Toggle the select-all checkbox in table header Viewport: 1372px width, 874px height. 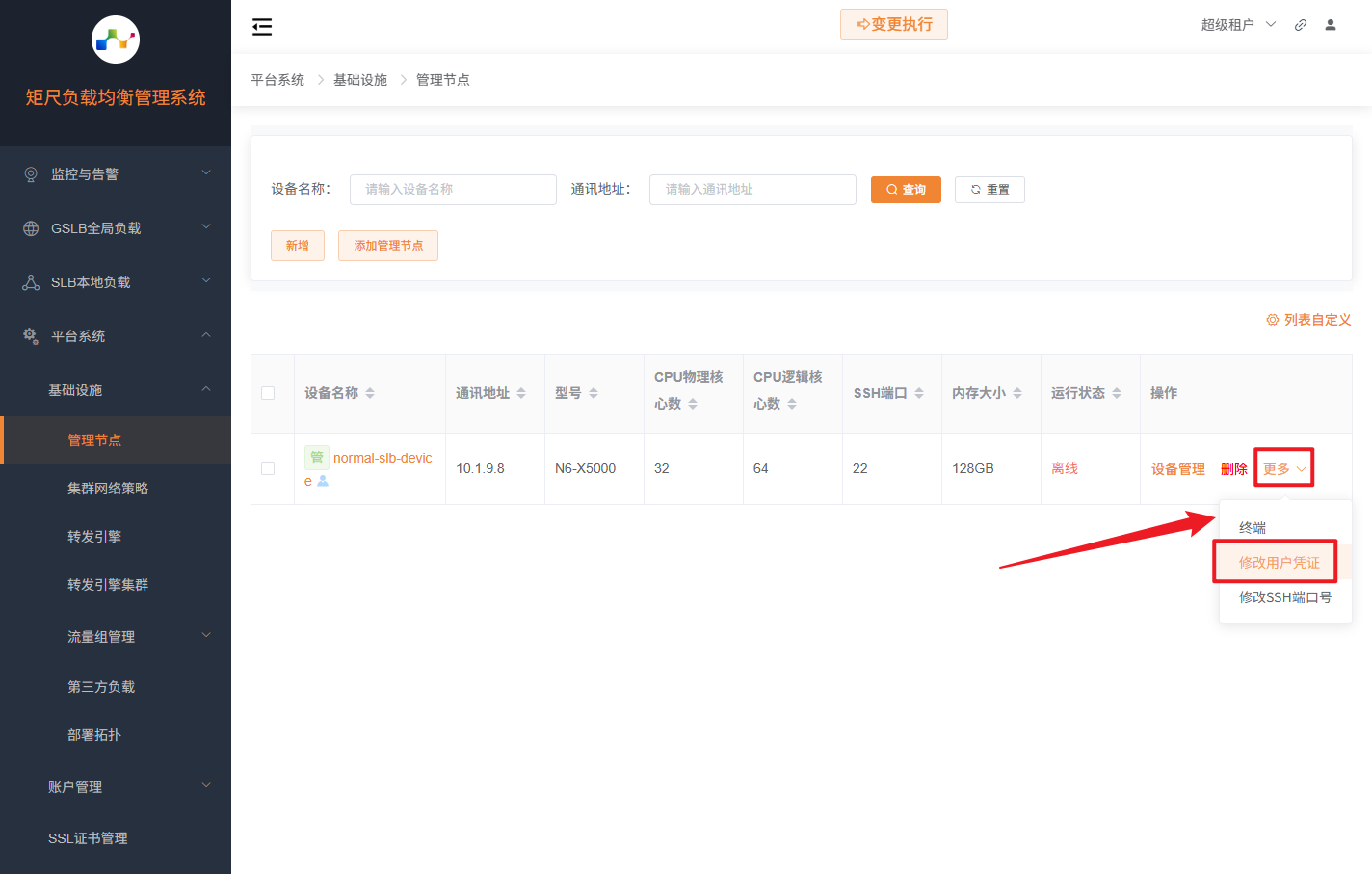click(268, 393)
